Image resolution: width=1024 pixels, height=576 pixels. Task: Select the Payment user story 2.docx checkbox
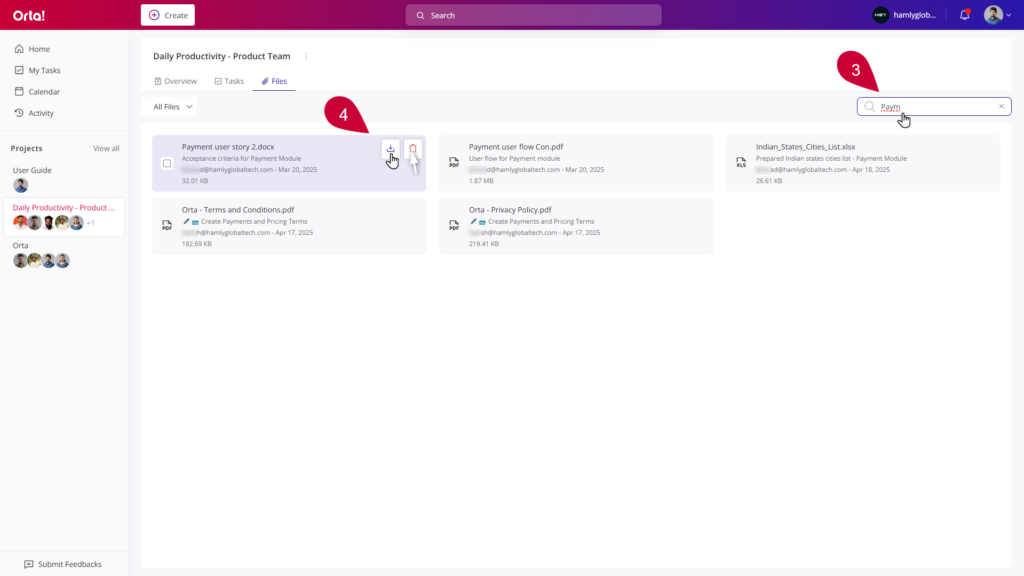click(x=167, y=163)
